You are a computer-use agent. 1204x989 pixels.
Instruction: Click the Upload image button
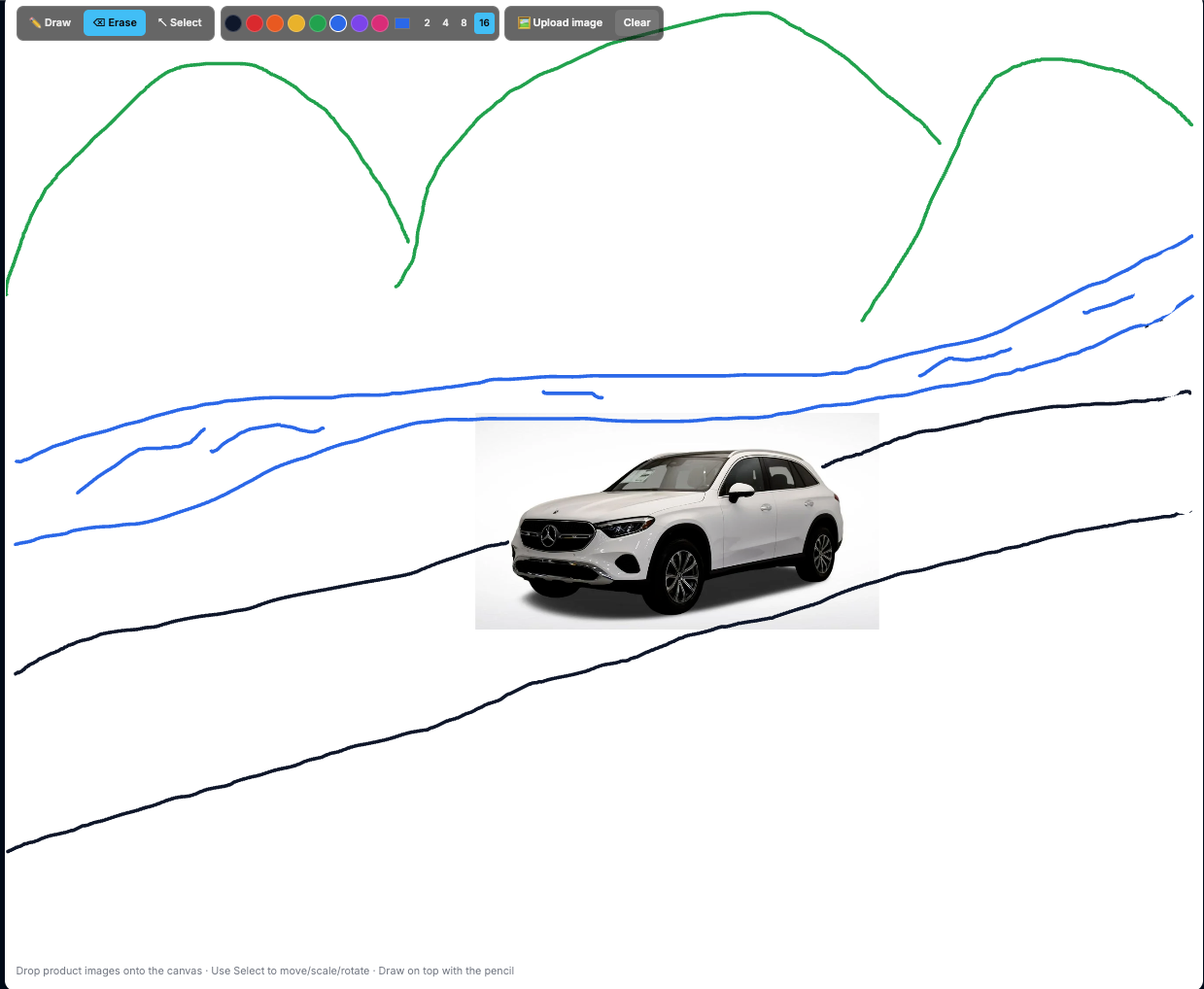(x=560, y=22)
